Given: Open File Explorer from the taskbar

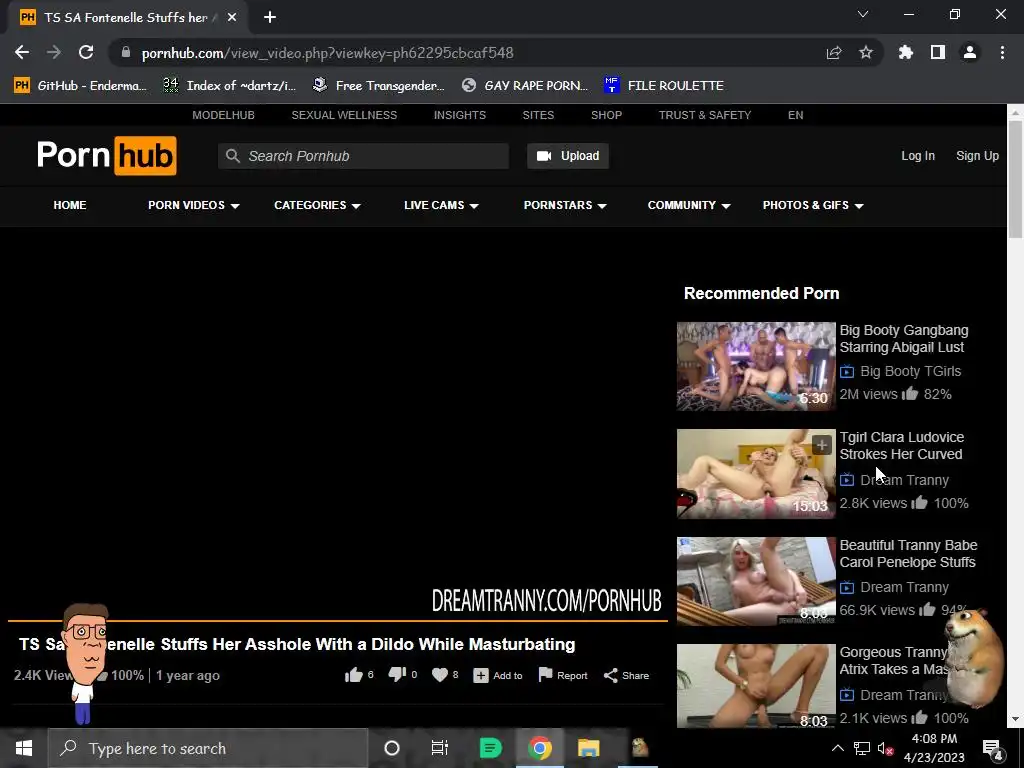Looking at the screenshot, I should tap(588, 748).
